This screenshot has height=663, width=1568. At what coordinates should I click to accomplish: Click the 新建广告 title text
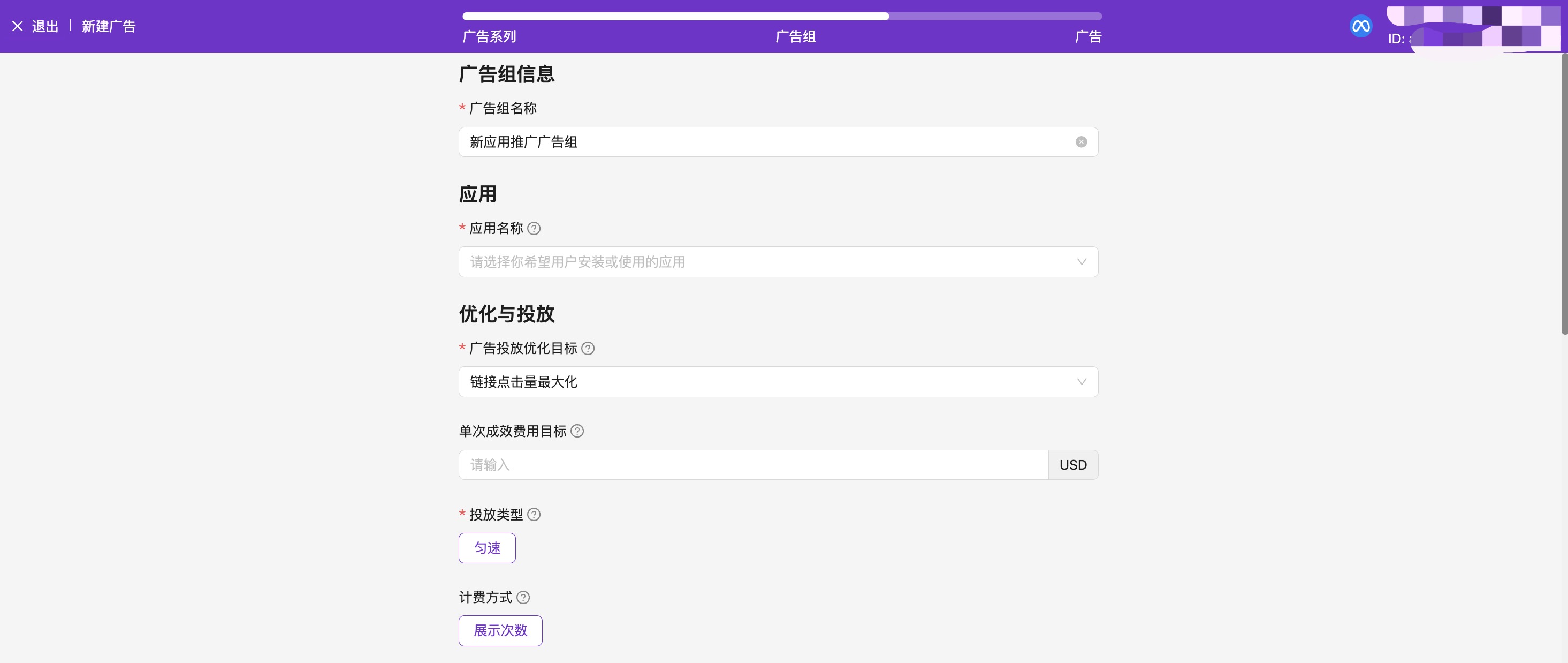pos(109,26)
